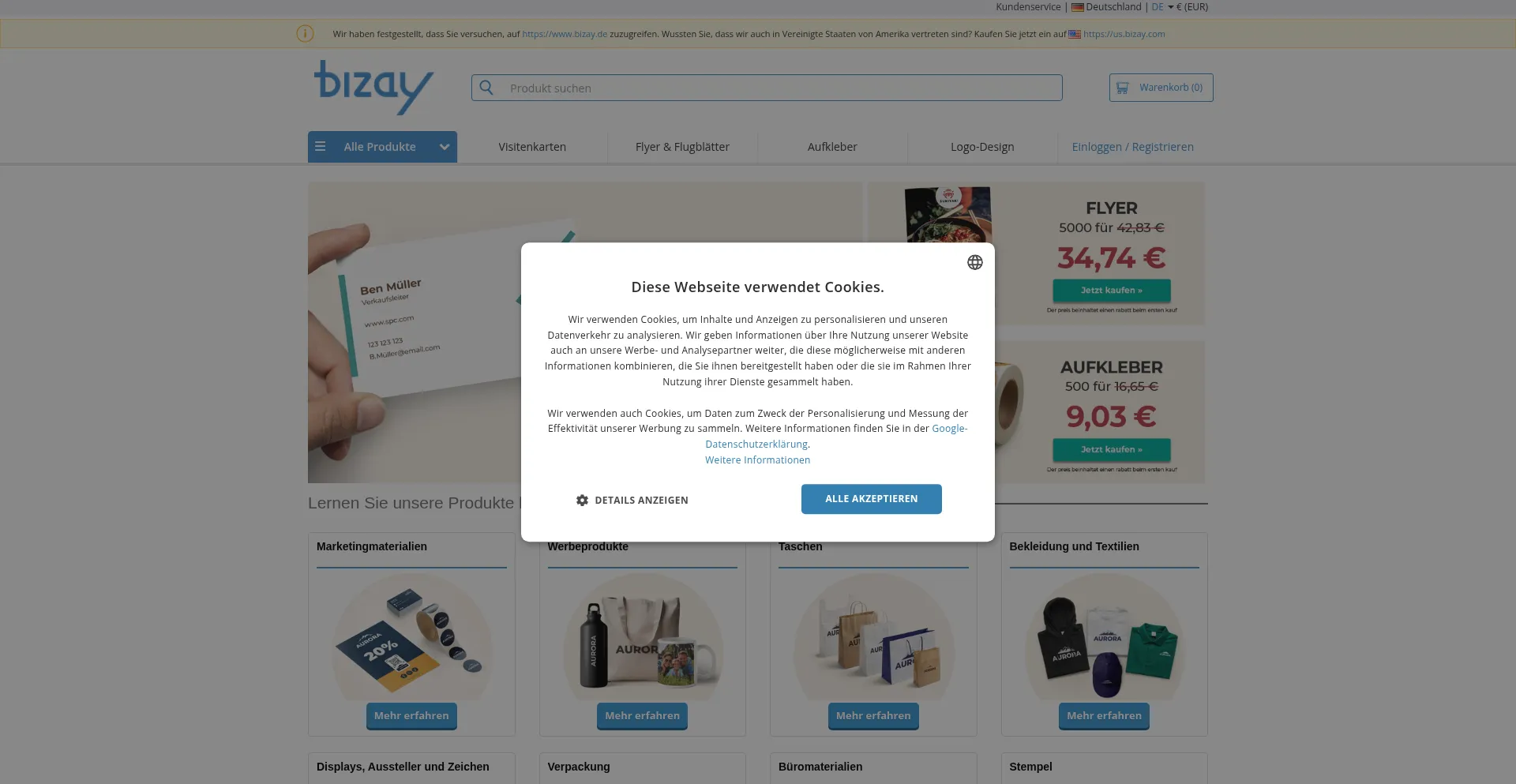Viewport: 1516px width, 784px height.
Task: Click the info icon in yellow banner
Action: point(305,34)
